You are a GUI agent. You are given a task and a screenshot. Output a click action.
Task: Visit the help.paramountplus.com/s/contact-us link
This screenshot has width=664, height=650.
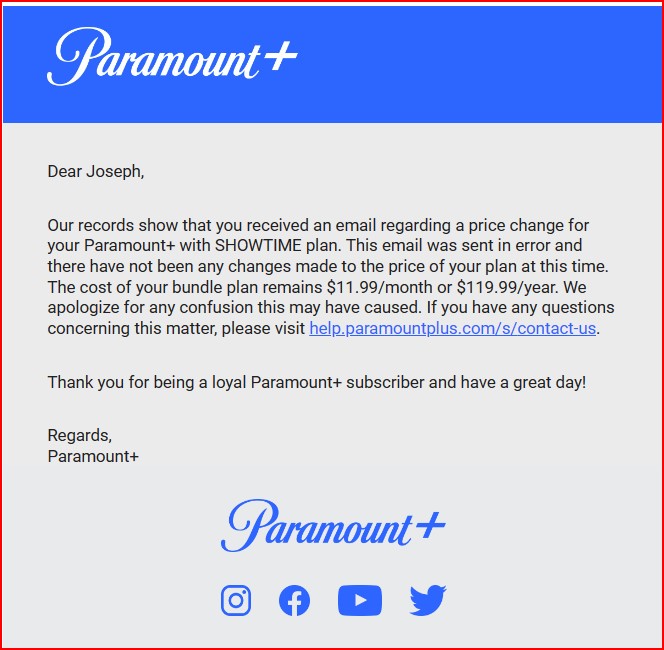point(452,328)
